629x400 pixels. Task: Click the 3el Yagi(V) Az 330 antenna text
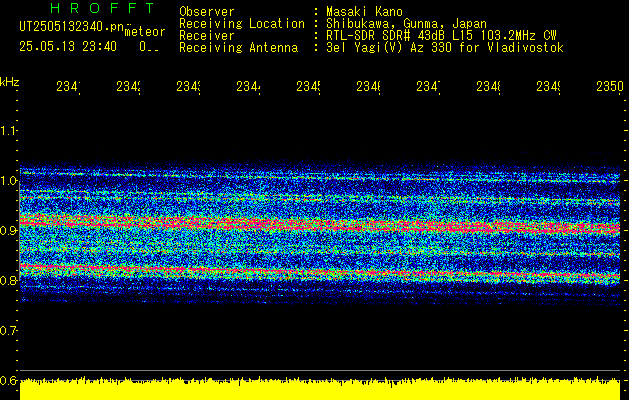coord(445,48)
